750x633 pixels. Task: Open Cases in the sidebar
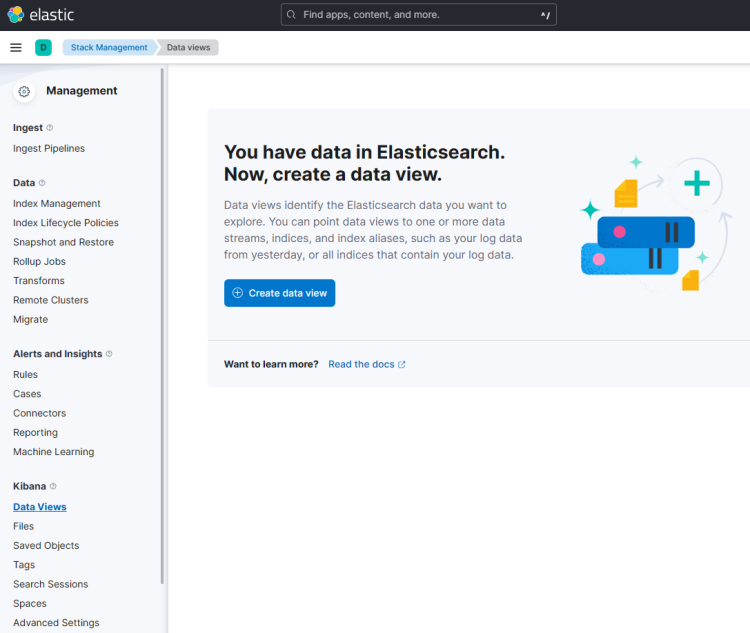[x=27, y=394]
